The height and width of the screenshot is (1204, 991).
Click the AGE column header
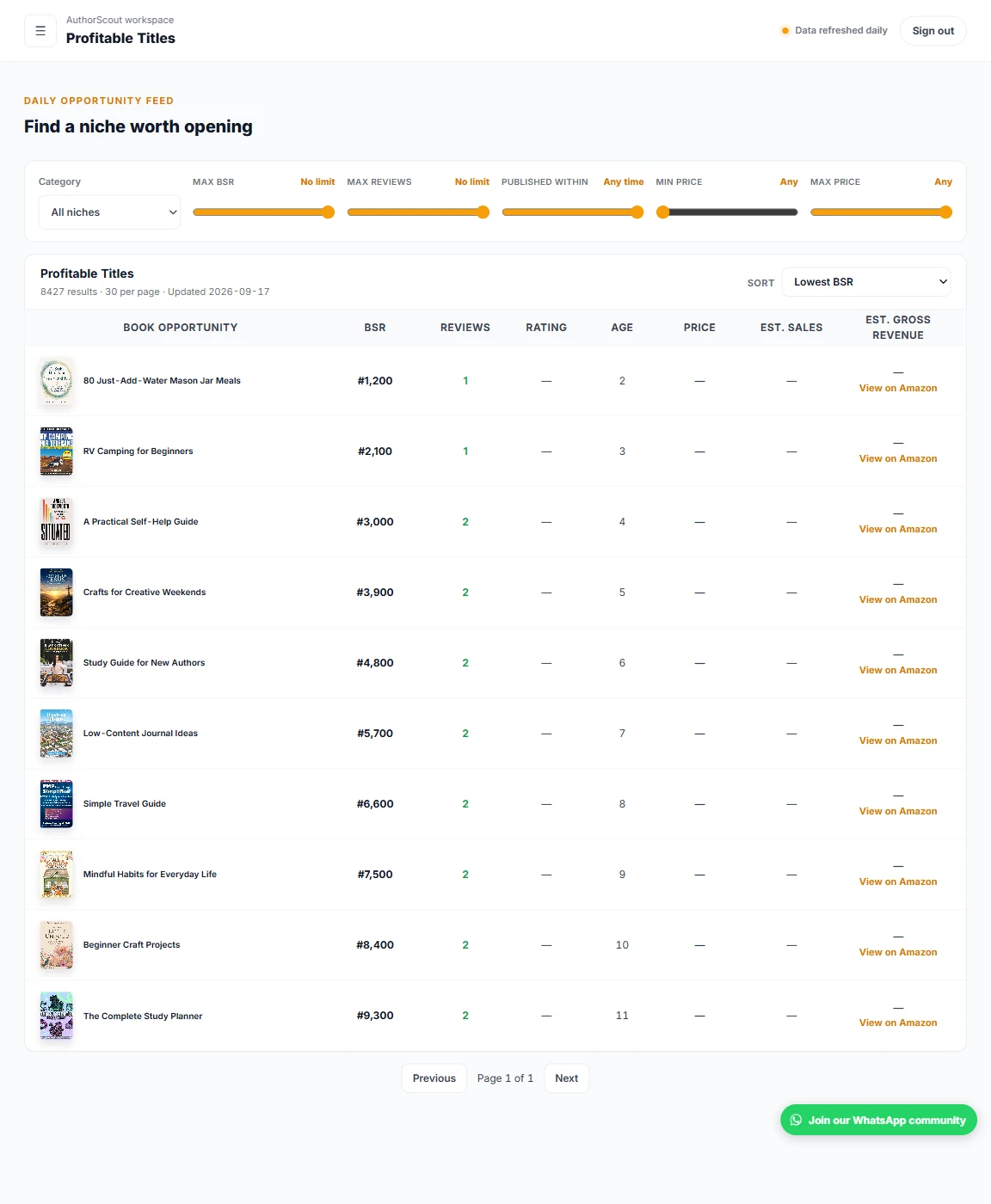tap(622, 328)
